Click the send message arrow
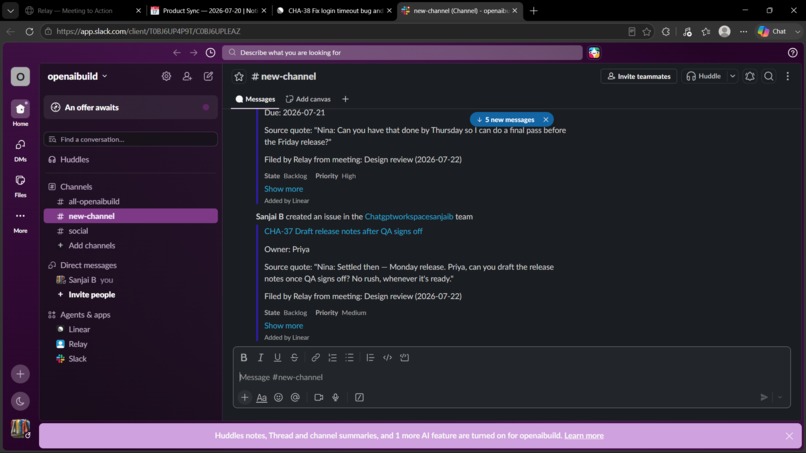 [764, 397]
